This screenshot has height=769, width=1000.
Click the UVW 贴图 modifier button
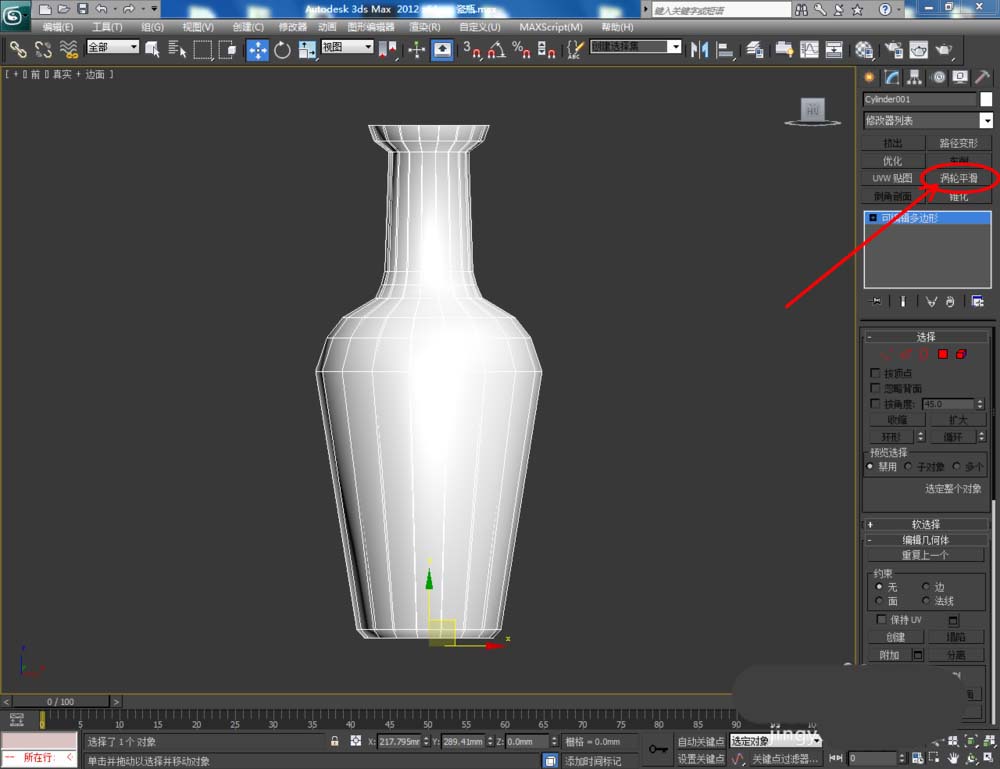(x=892, y=178)
